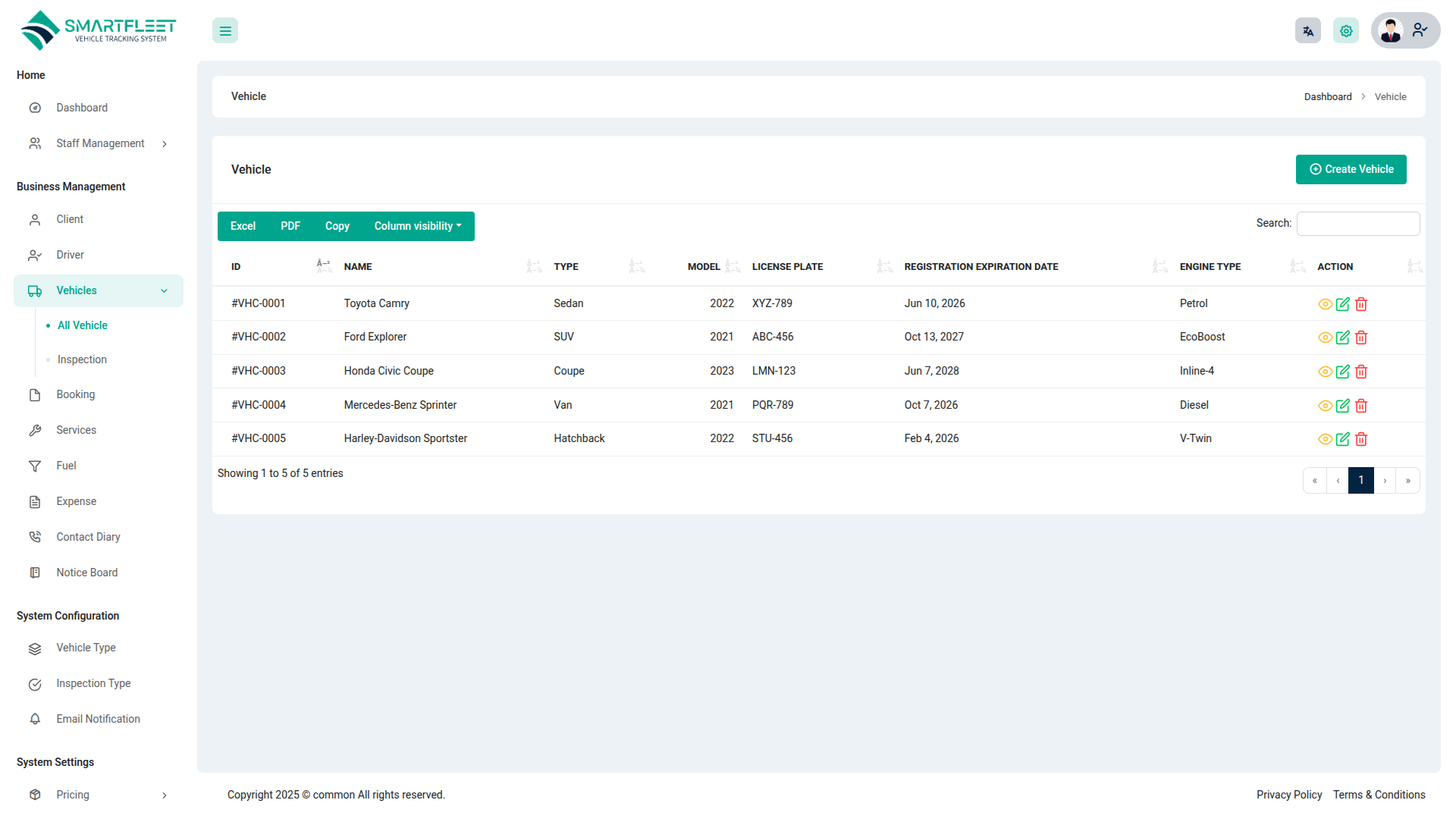Open Inspection under Vehicles menu
The image size is (1456, 819).
tap(82, 359)
